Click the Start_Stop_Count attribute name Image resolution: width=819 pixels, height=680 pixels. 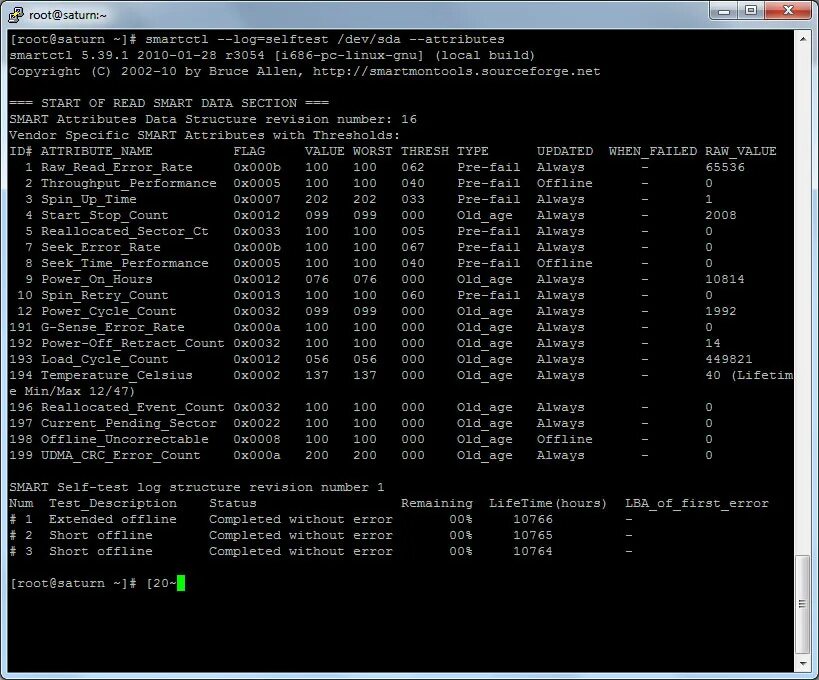[104, 215]
